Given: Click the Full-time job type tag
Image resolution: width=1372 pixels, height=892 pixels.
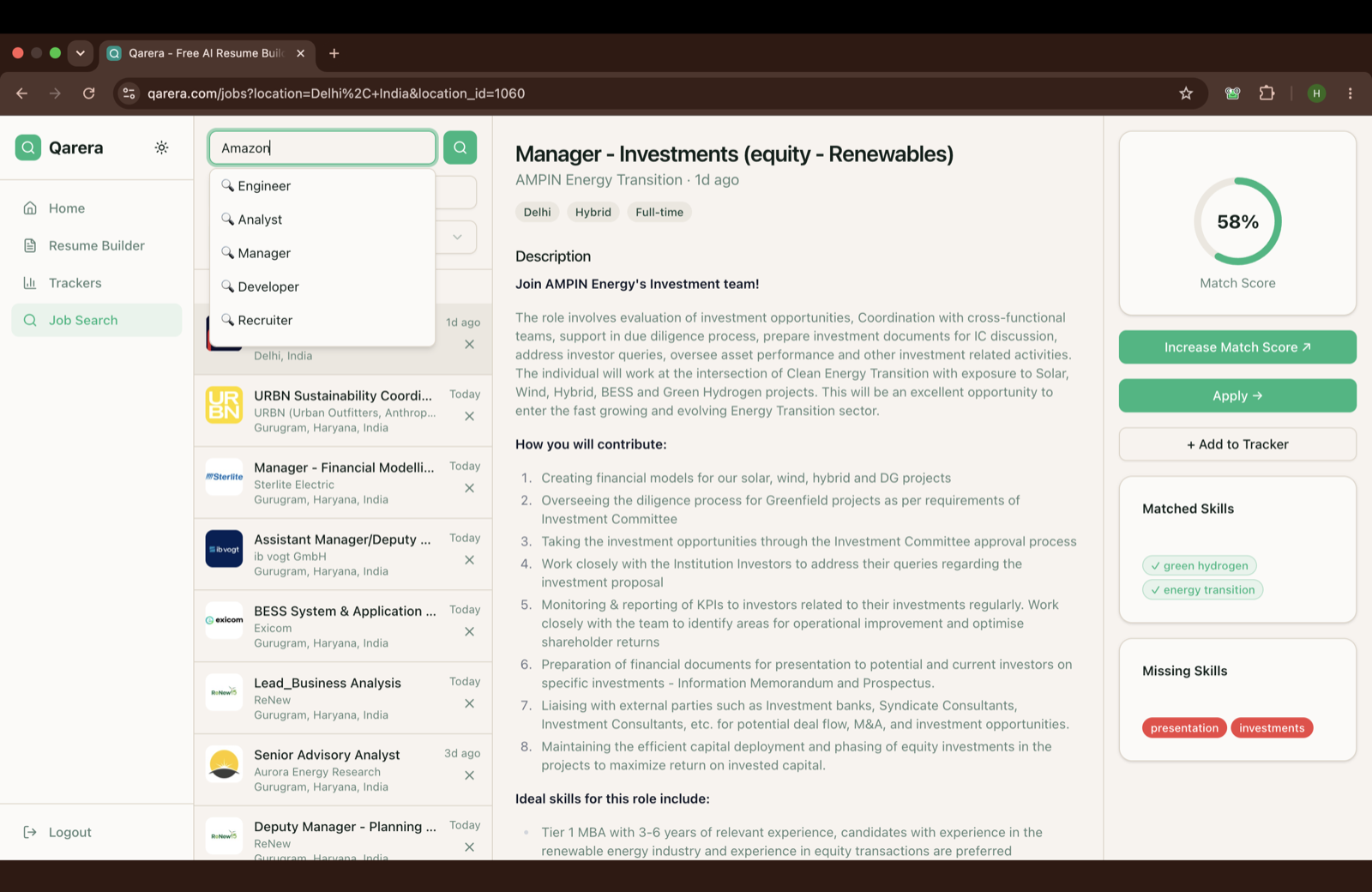Looking at the screenshot, I should click(x=659, y=212).
